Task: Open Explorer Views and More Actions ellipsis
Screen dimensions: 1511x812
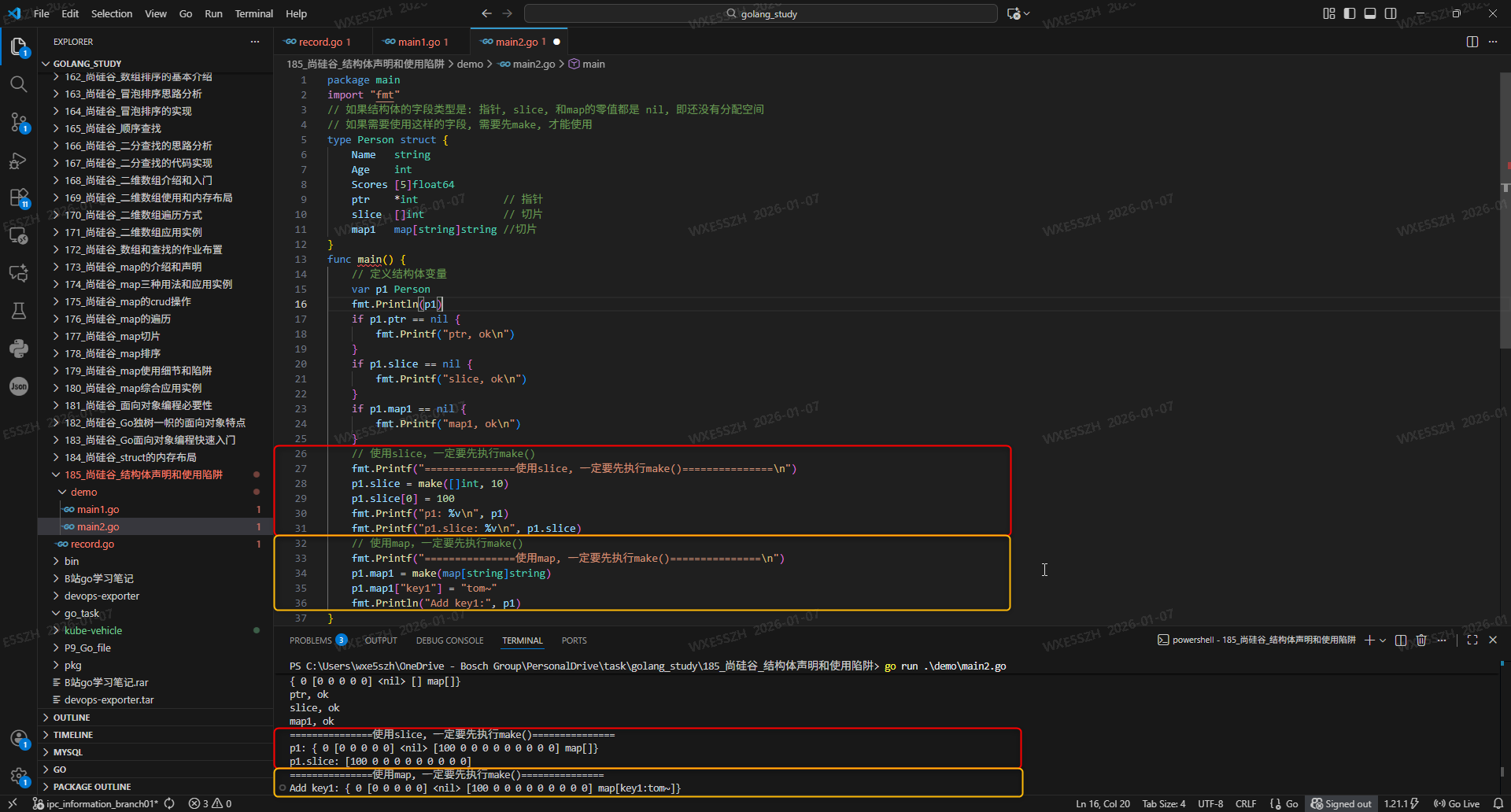Action: tap(255, 42)
